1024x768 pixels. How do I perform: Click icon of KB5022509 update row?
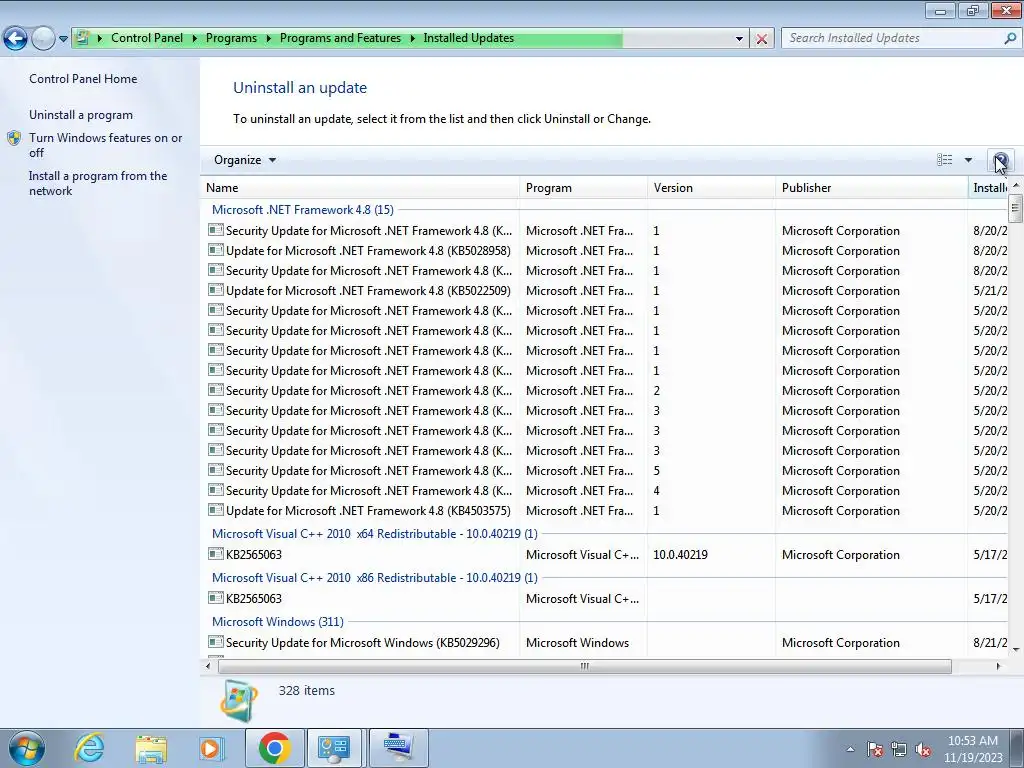pos(216,290)
